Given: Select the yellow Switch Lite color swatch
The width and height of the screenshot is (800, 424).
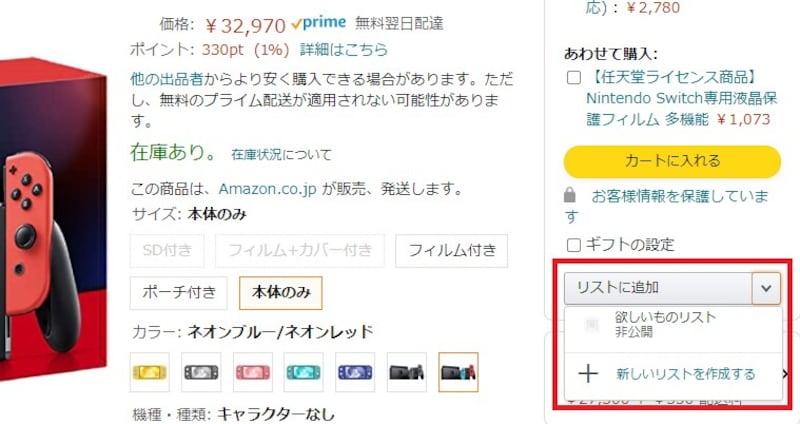Looking at the screenshot, I should click(149, 372).
